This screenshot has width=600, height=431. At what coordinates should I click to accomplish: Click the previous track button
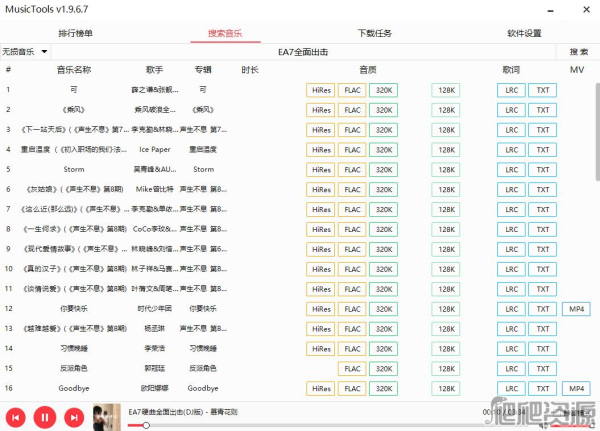coord(16,416)
